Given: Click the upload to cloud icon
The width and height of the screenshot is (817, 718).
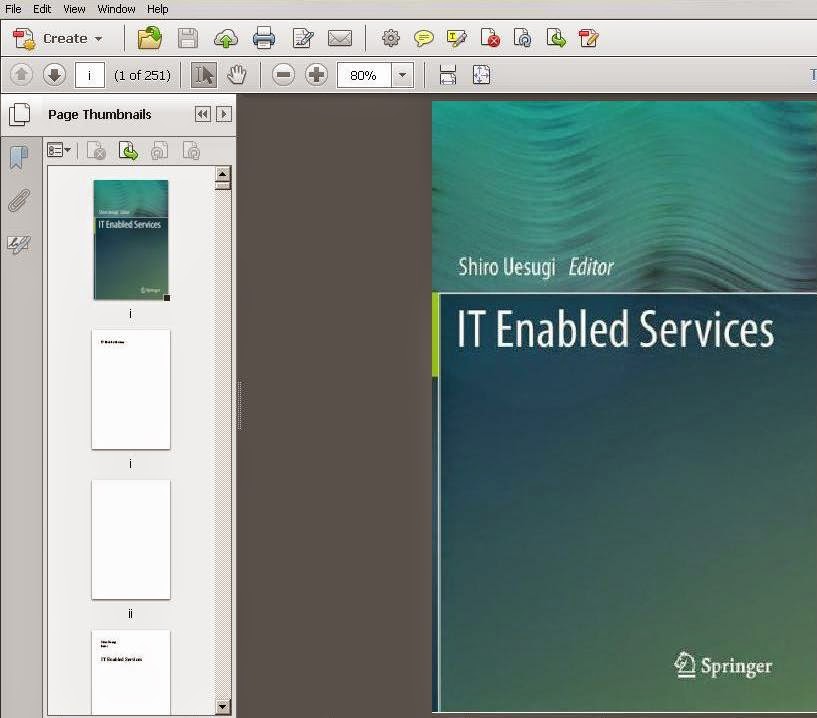Looking at the screenshot, I should (226, 39).
